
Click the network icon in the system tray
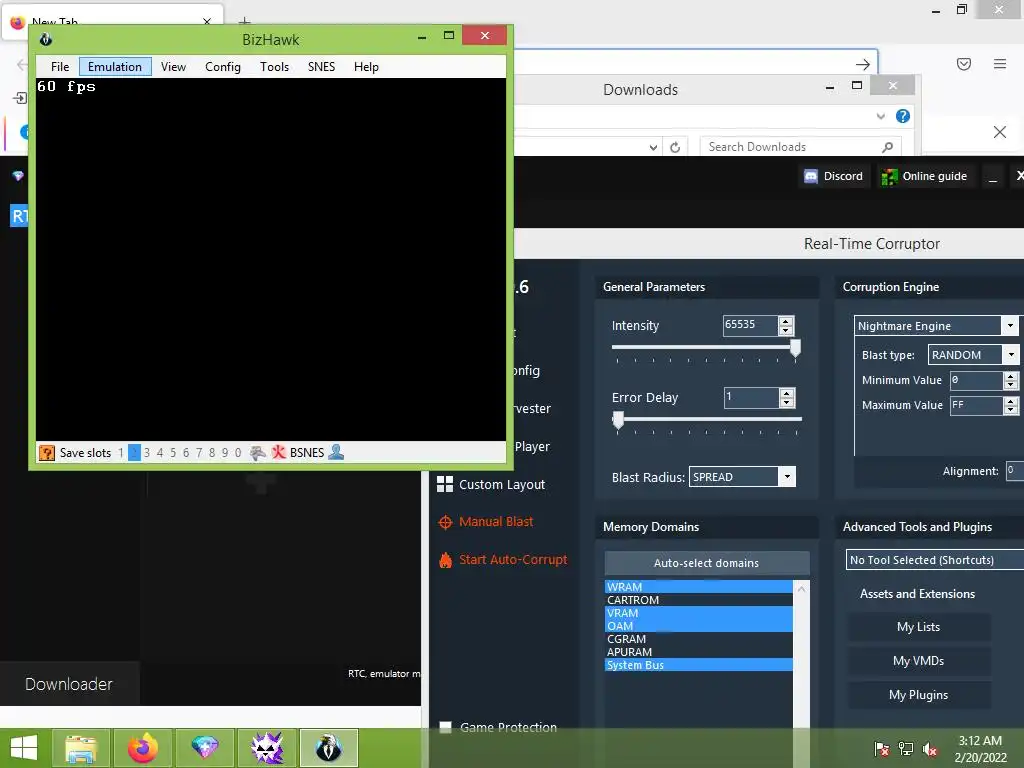click(x=906, y=749)
